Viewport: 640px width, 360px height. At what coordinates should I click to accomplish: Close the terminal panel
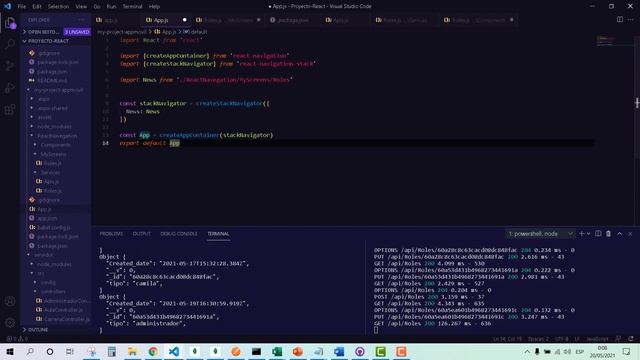click(x=630, y=233)
